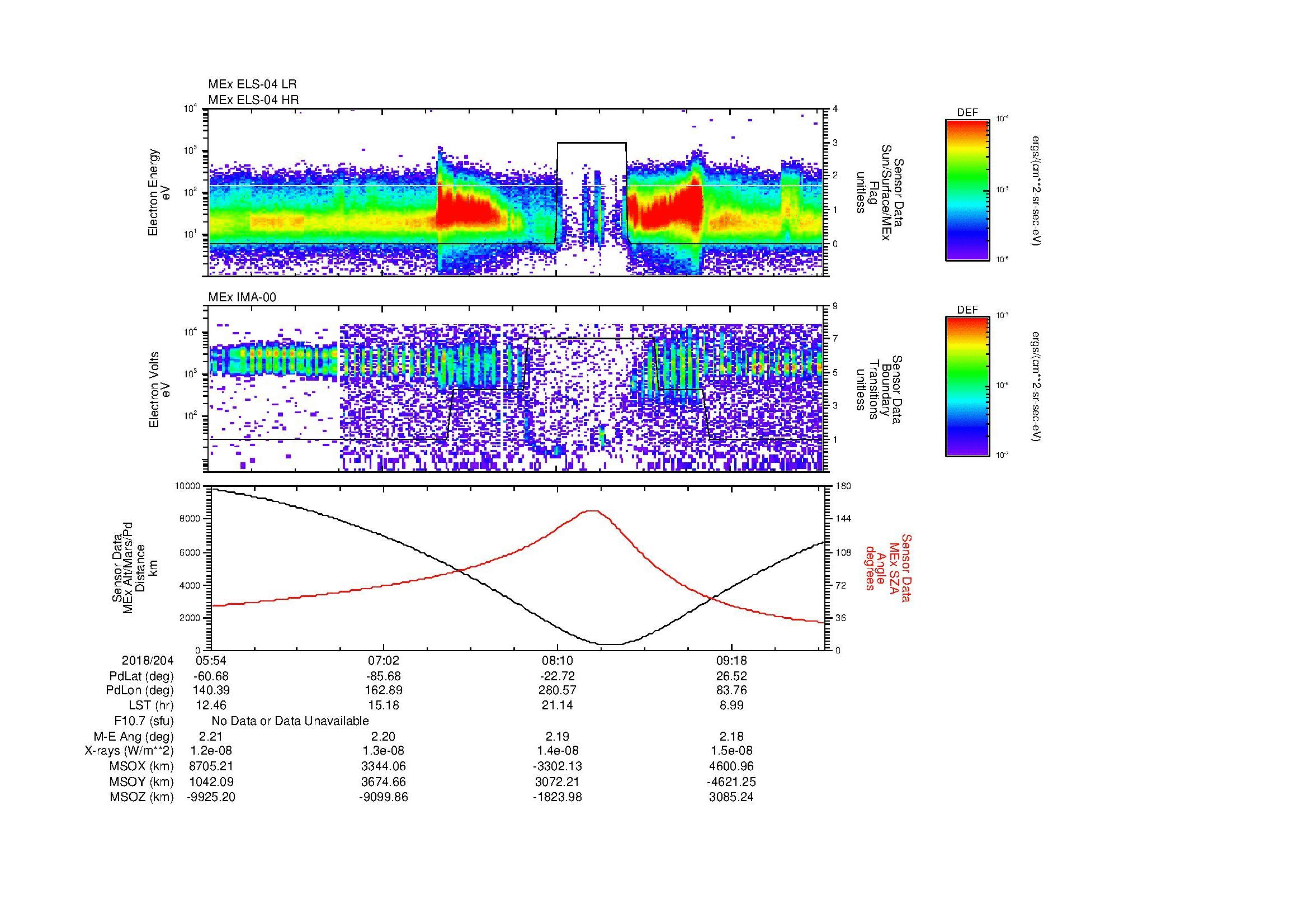Click the MSOY value '1042.09'
Image resolution: width=1308 pixels, height=924 pixels.
[x=211, y=781]
